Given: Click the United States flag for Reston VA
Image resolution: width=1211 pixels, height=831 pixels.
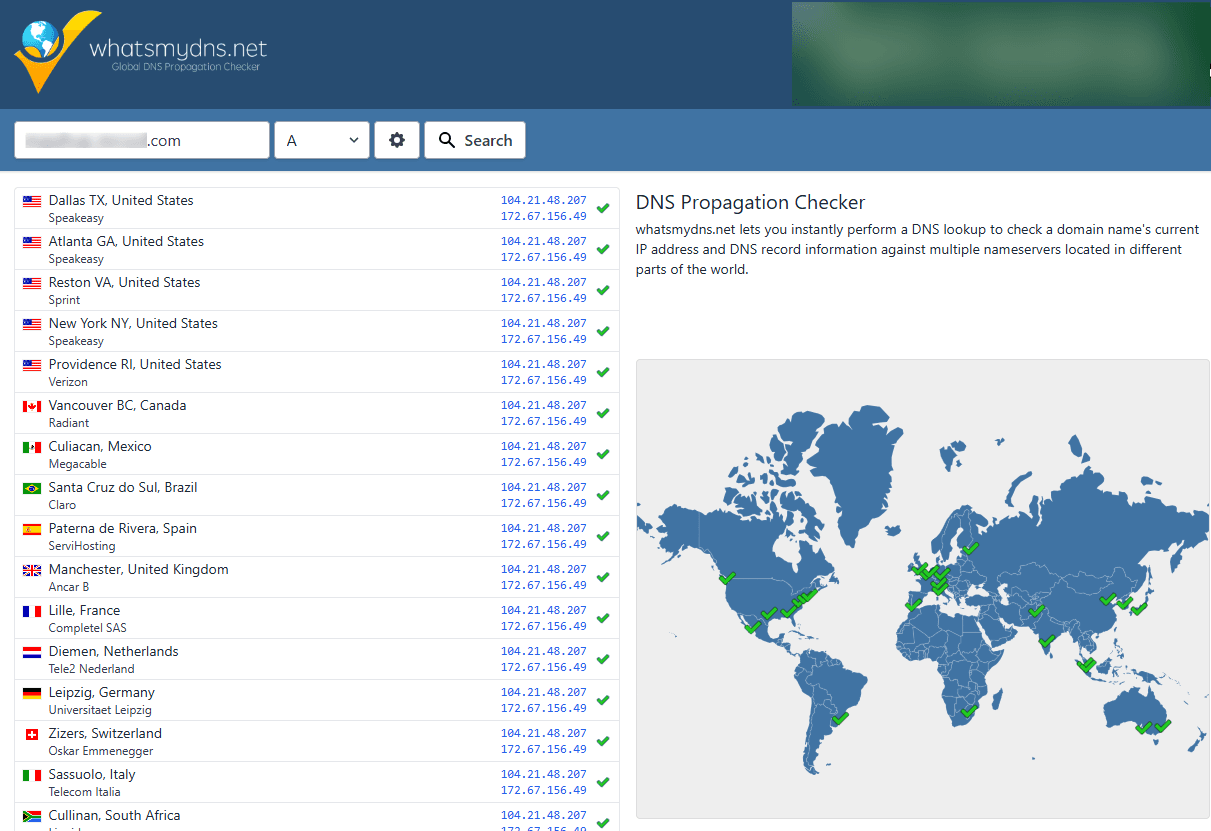Looking at the screenshot, I should (32, 283).
